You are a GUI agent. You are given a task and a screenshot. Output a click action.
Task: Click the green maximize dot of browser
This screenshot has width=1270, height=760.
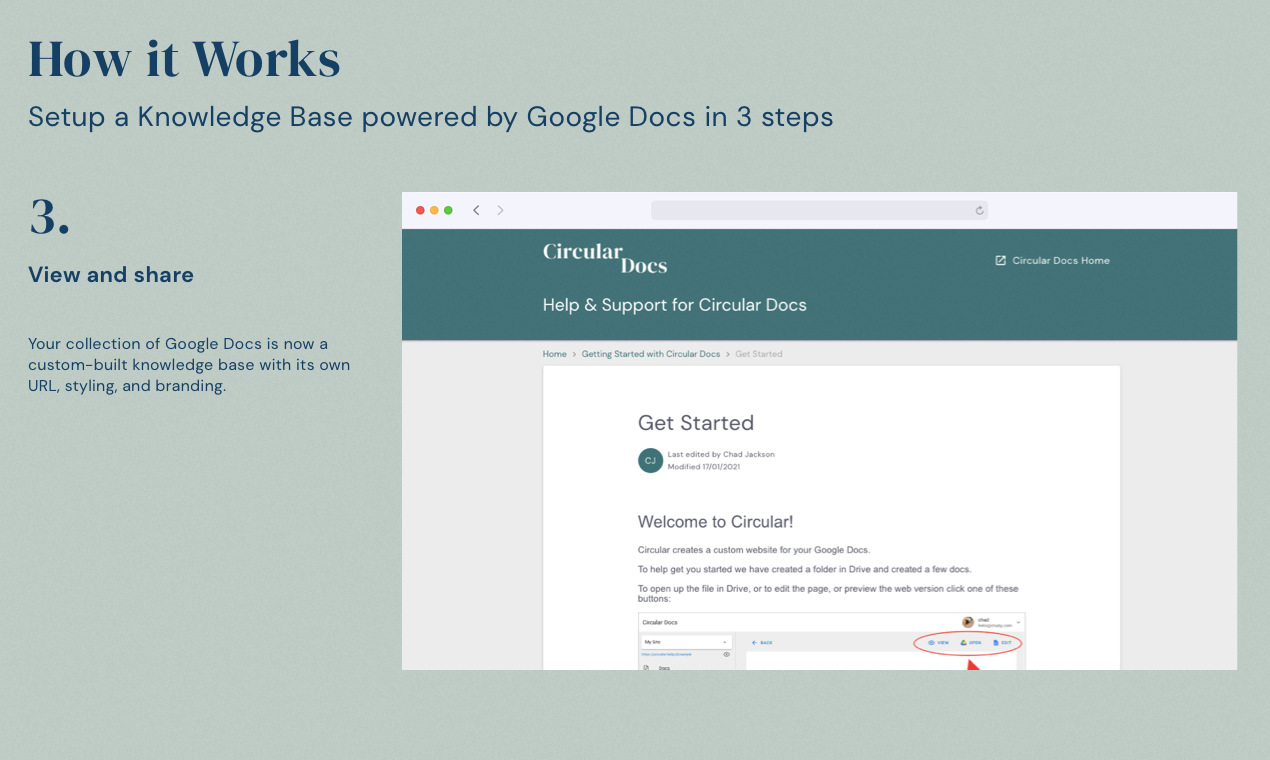(448, 210)
